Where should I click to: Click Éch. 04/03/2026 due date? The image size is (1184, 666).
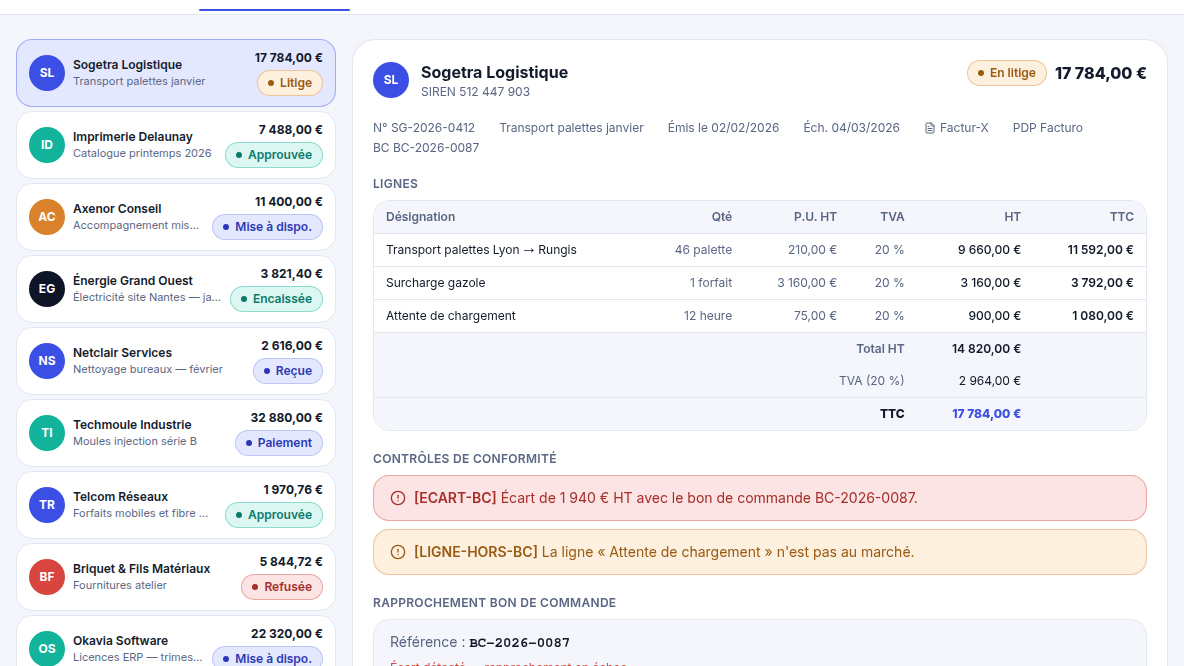[x=851, y=128]
